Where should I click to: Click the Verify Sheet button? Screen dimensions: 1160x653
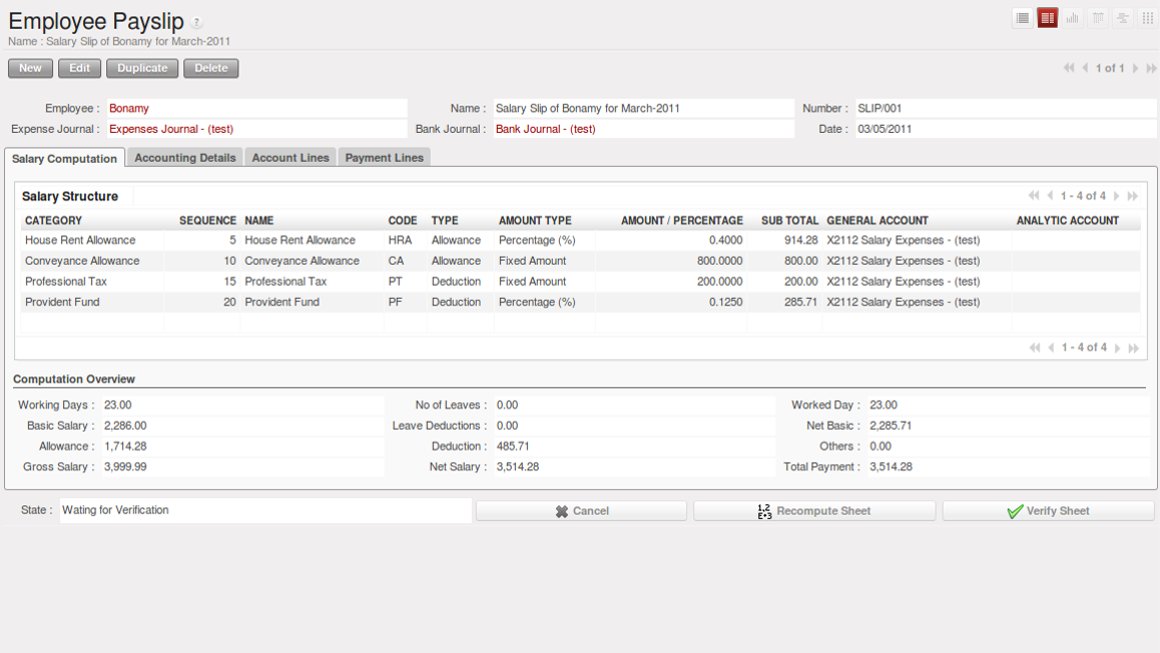point(1048,511)
